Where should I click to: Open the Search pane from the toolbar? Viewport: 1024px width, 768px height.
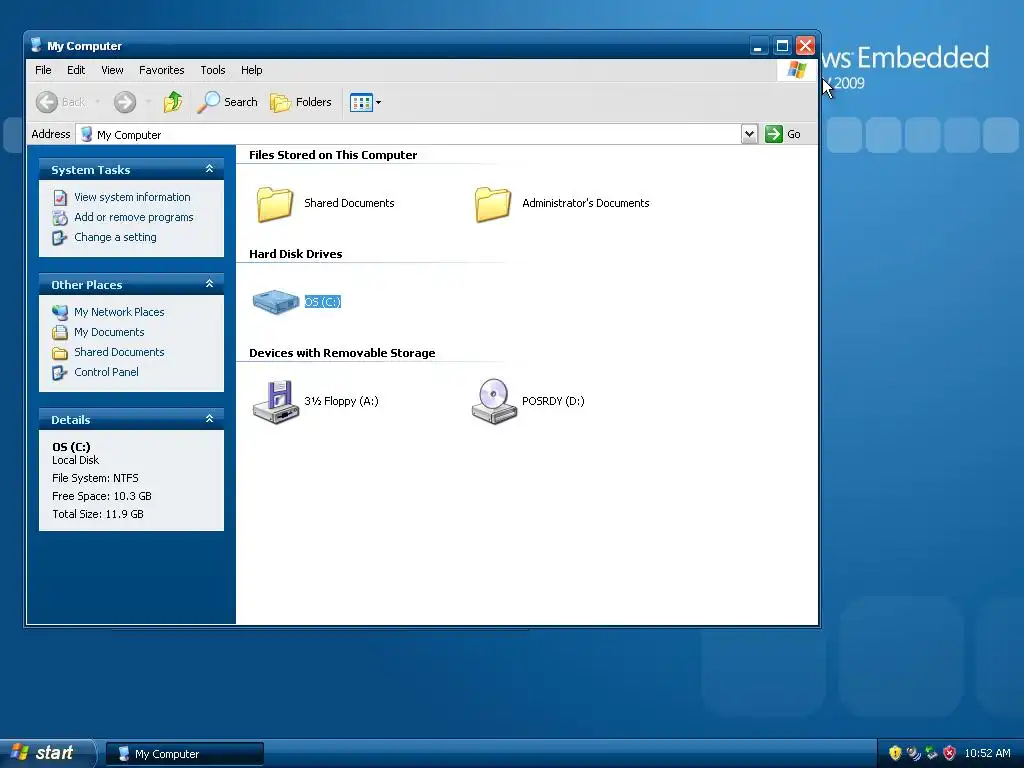227,102
